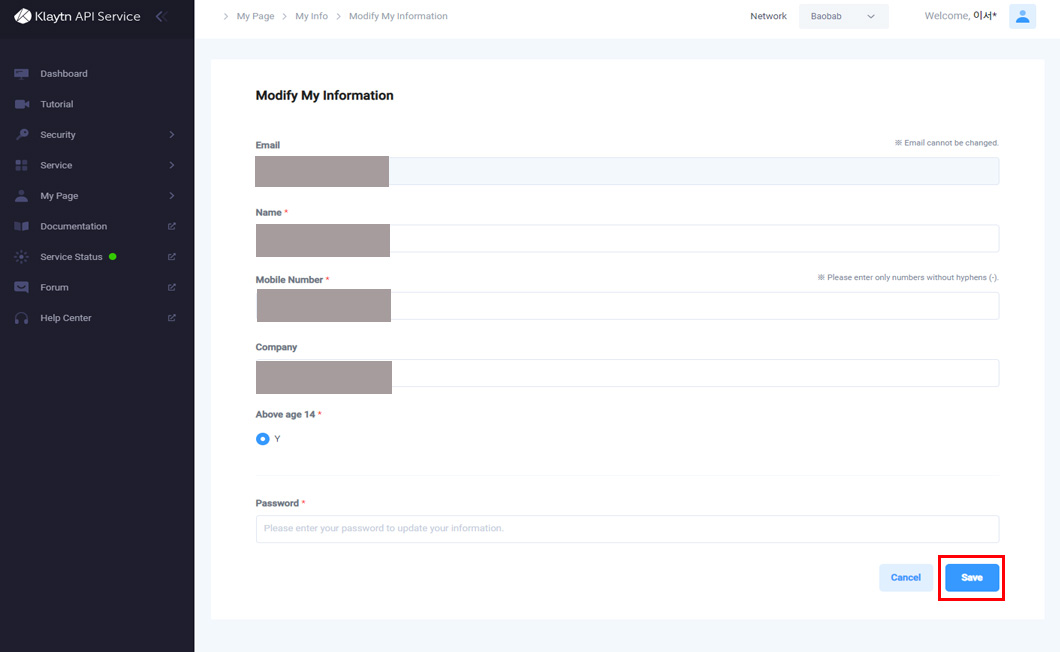Go to My Page breadcrumb link
1060x652 pixels.
pos(255,16)
